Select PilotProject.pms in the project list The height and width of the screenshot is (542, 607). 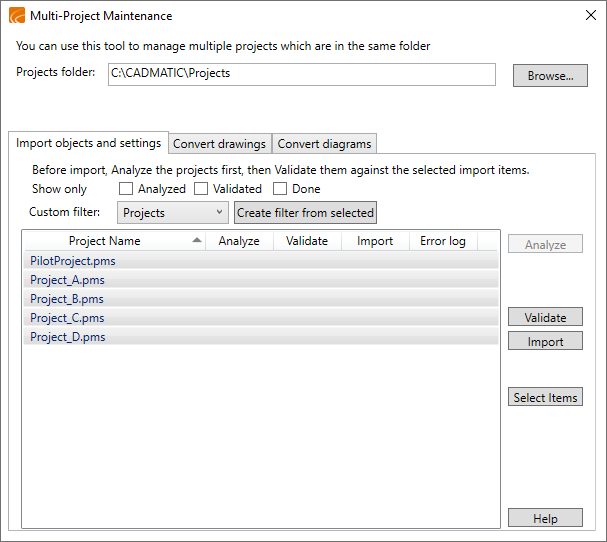click(72, 261)
